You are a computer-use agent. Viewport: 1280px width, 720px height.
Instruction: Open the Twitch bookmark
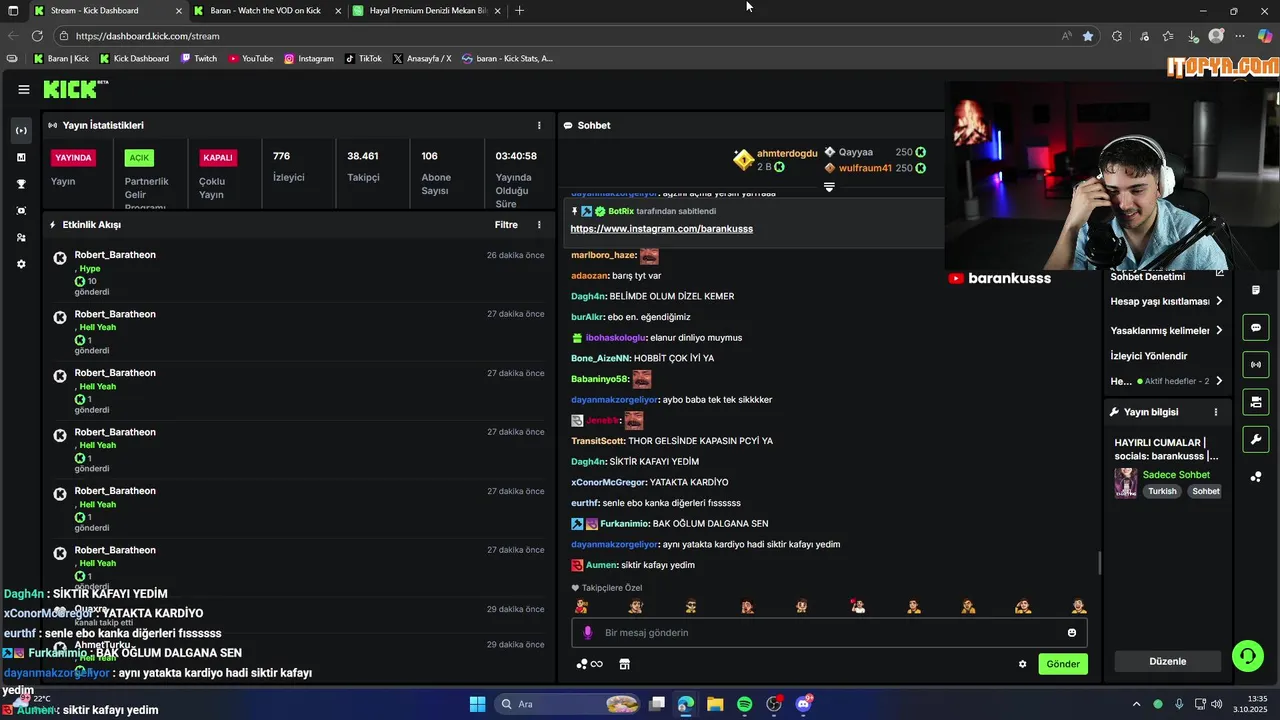(198, 58)
